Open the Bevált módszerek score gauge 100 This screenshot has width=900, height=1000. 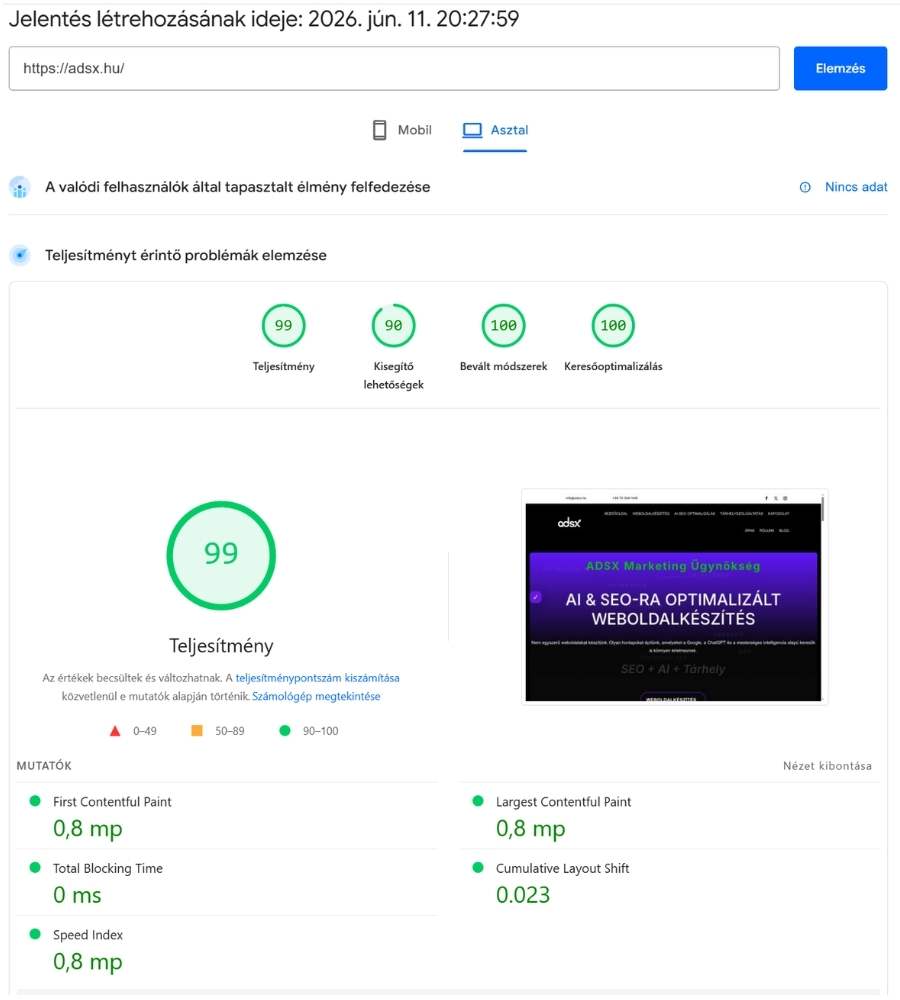[503, 325]
